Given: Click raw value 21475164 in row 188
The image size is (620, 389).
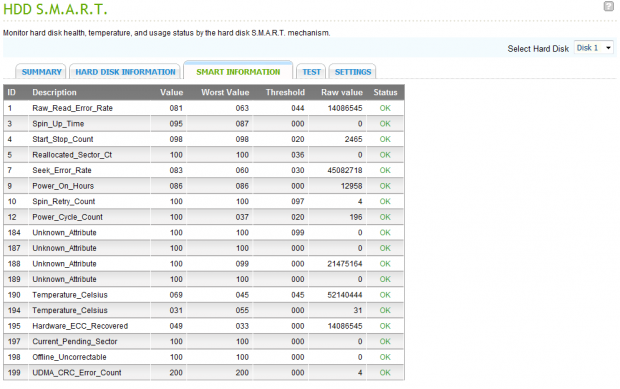Looking at the screenshot, I should (345, 264).
